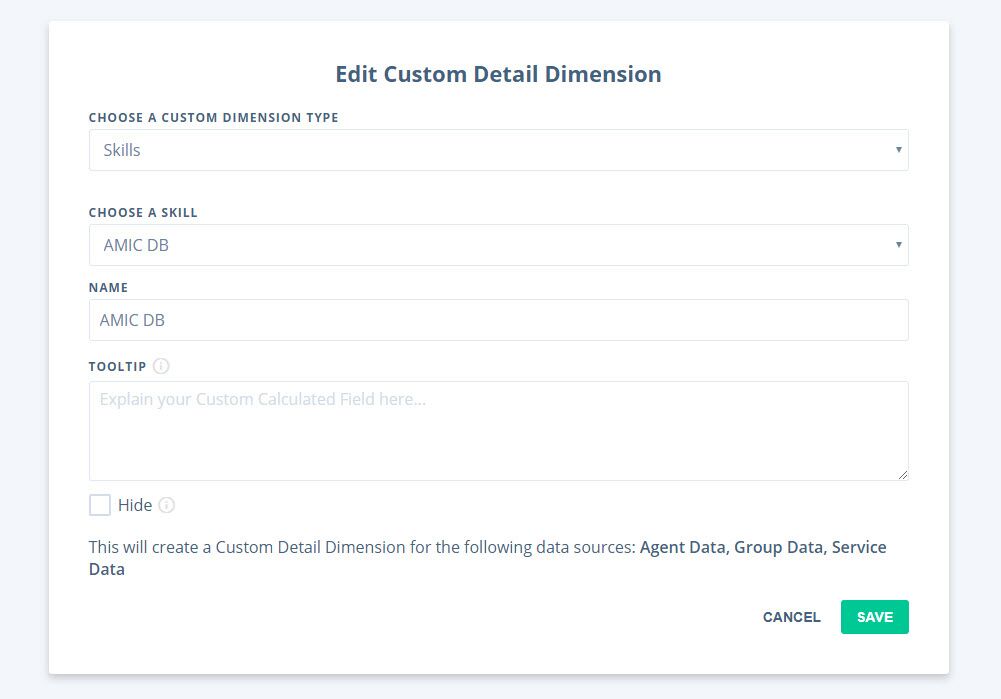
Task: Click inside the Tooltip text area
Action: coord(498,430)
